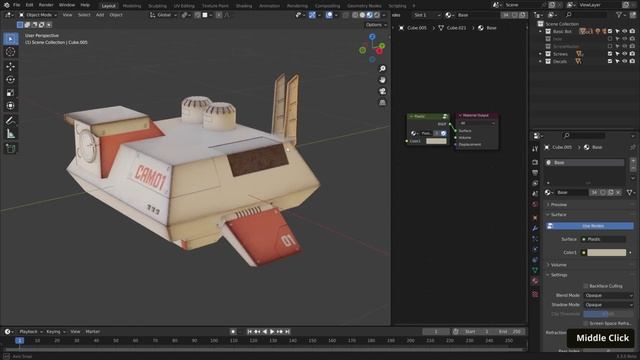This screenshot has width=640, height=360.
Task: Click the timeline play button
Action: pyautogui.click(x=272, y=331)
